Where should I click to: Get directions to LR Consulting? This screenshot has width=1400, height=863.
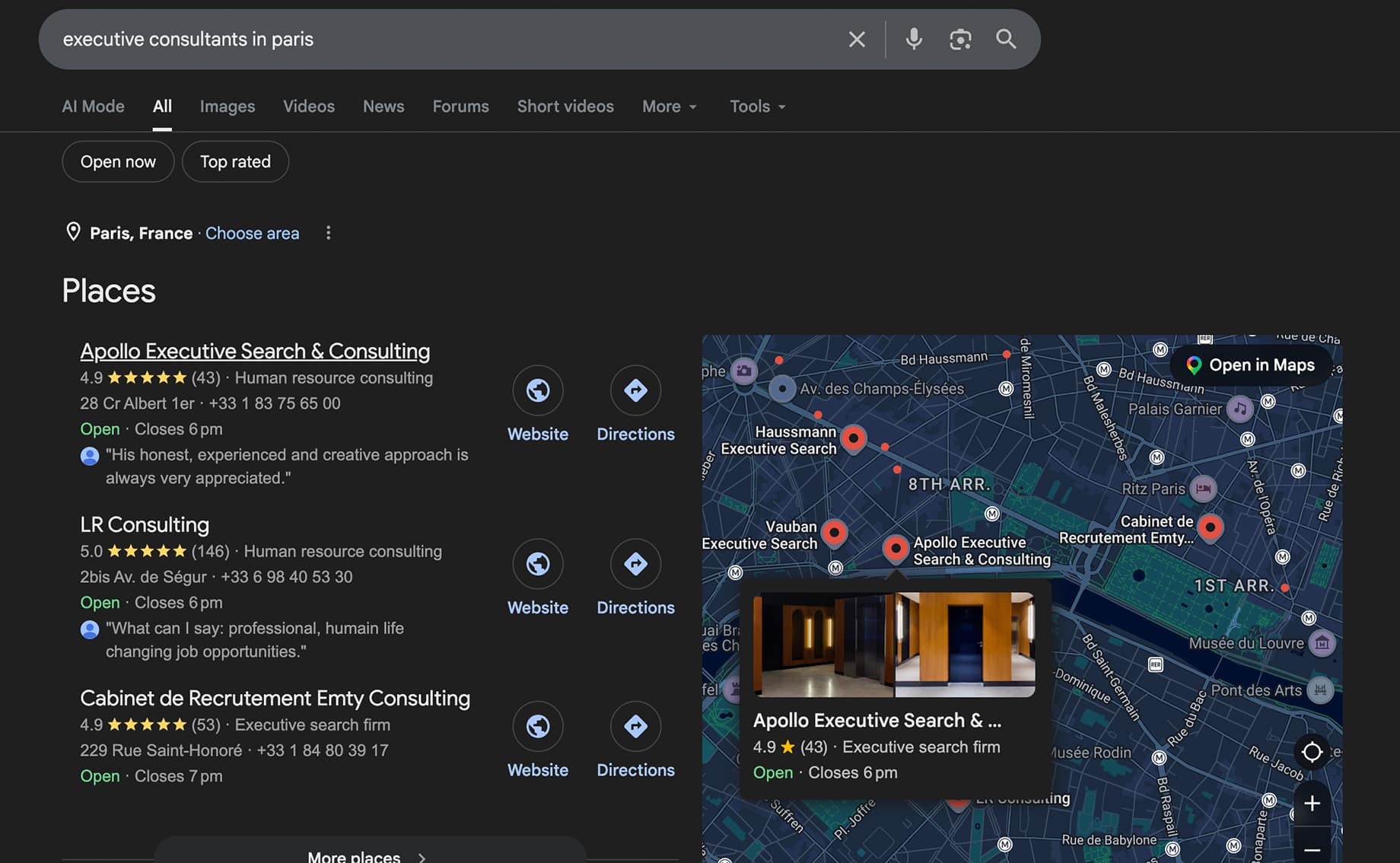pyautogui.click(x=635, y=564)
